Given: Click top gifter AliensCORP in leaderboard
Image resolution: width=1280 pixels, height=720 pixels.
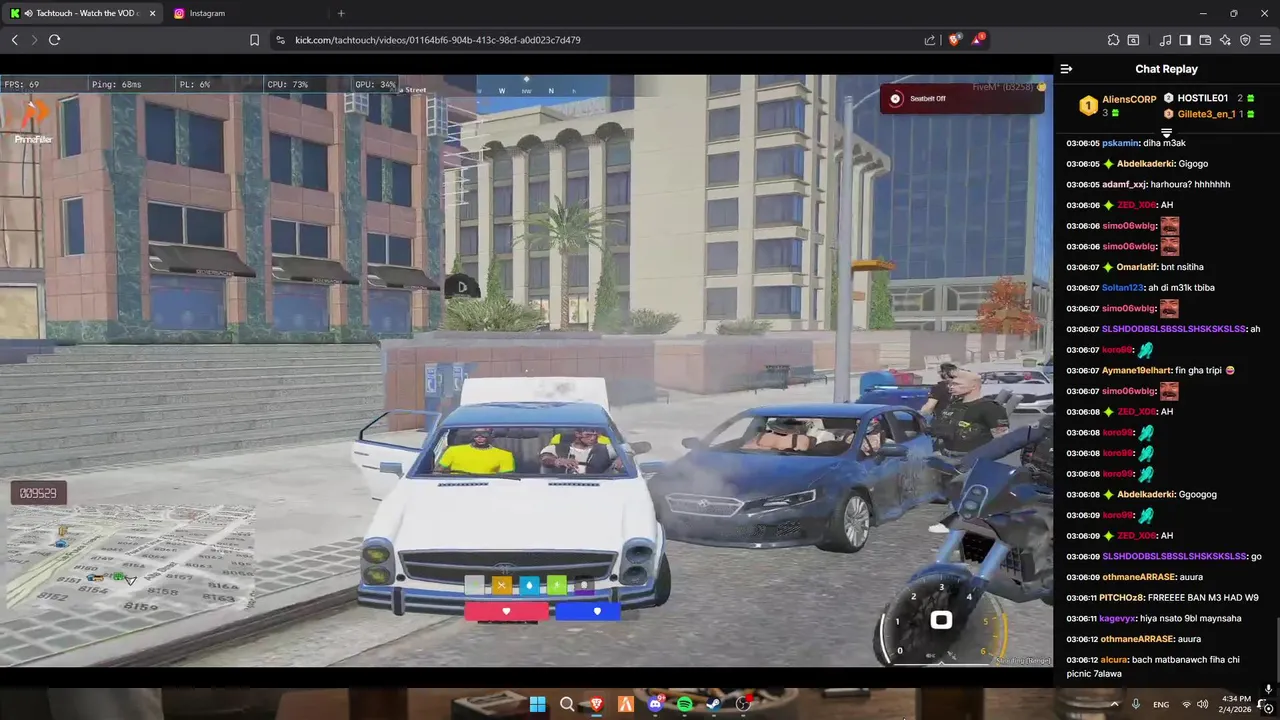Looking at the screenshot, I should point(1129,99).
